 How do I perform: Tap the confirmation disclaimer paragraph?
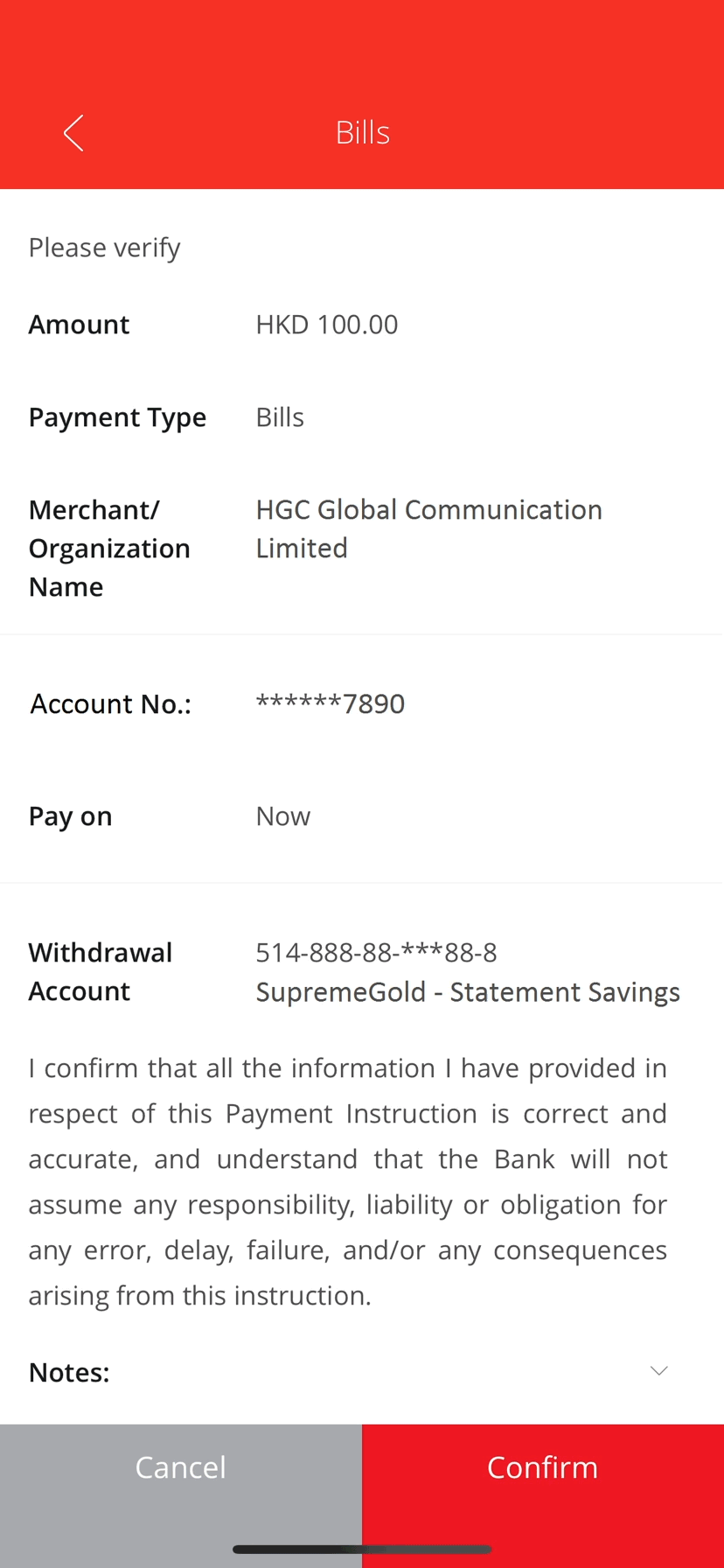[348, 1180]
